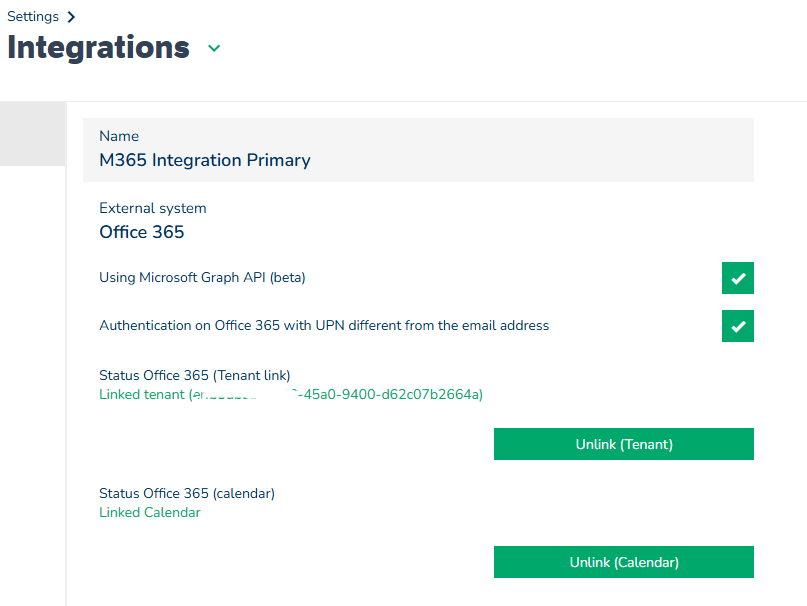Click the Using Microsoft Graph API label text
Screen dimensions: 807x606
coord(202,277)
